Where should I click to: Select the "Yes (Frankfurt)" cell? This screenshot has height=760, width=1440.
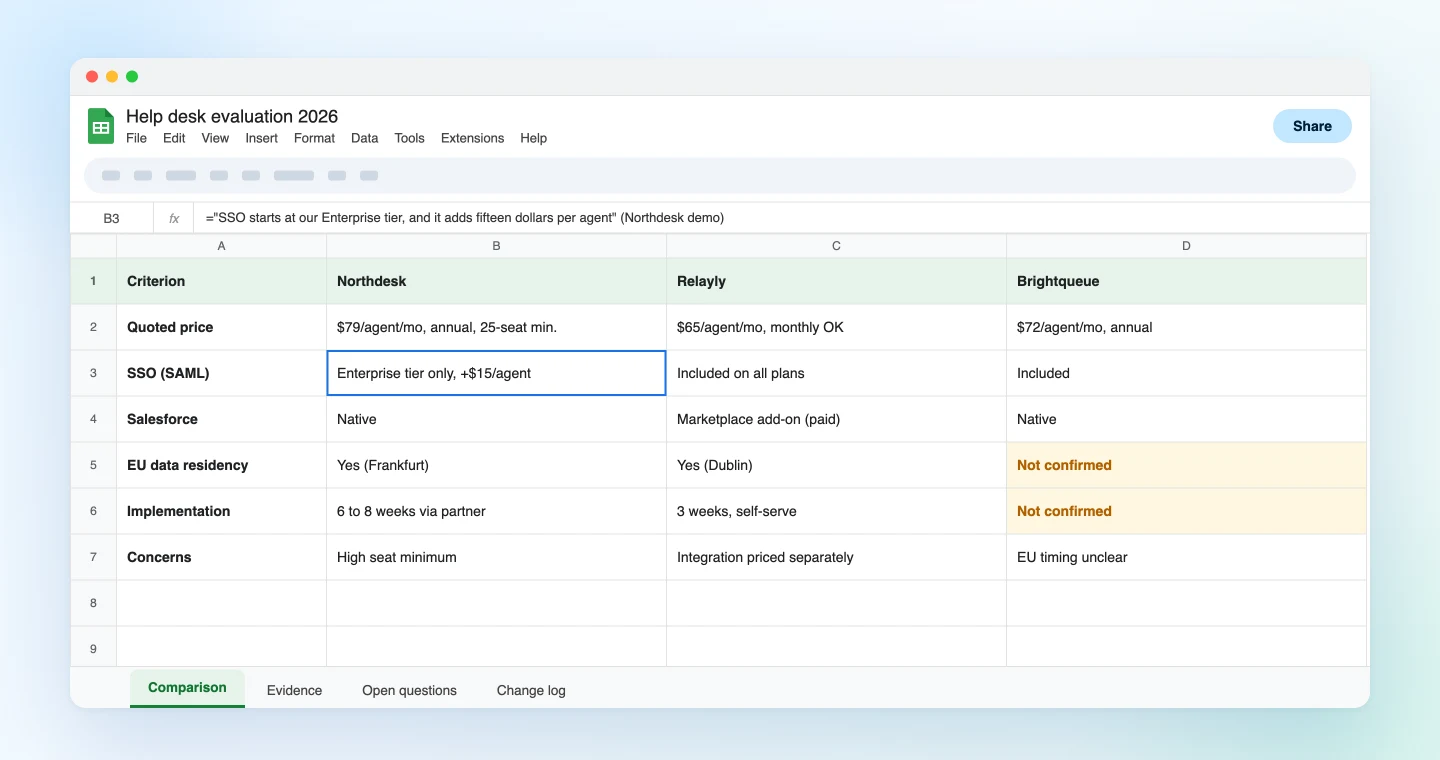click(496, 465)
